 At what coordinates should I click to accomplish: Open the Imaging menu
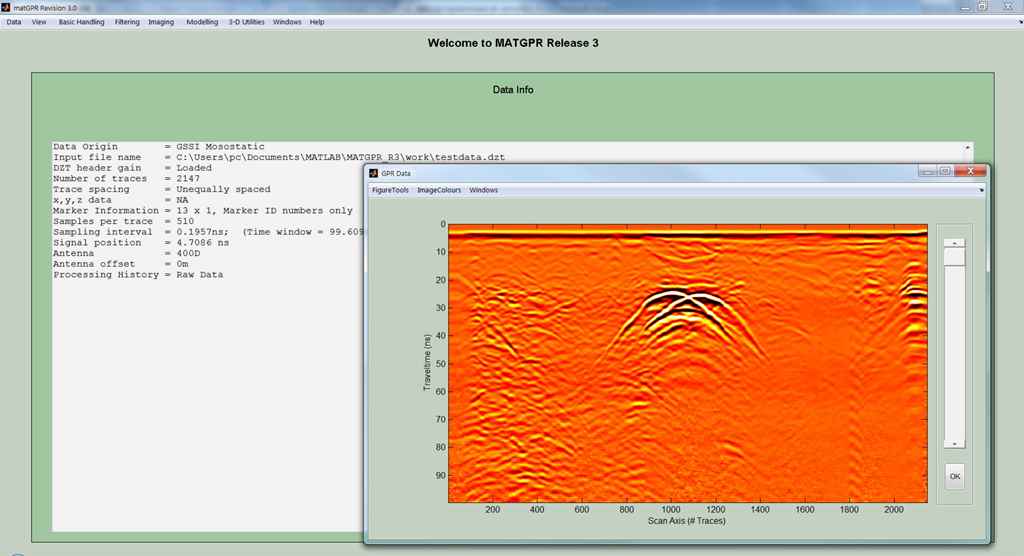coord(161,22)
